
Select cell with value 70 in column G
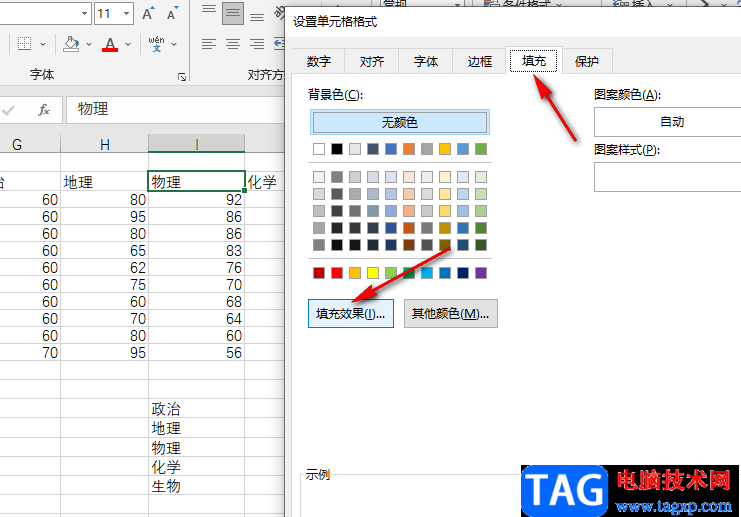point(30,353)
